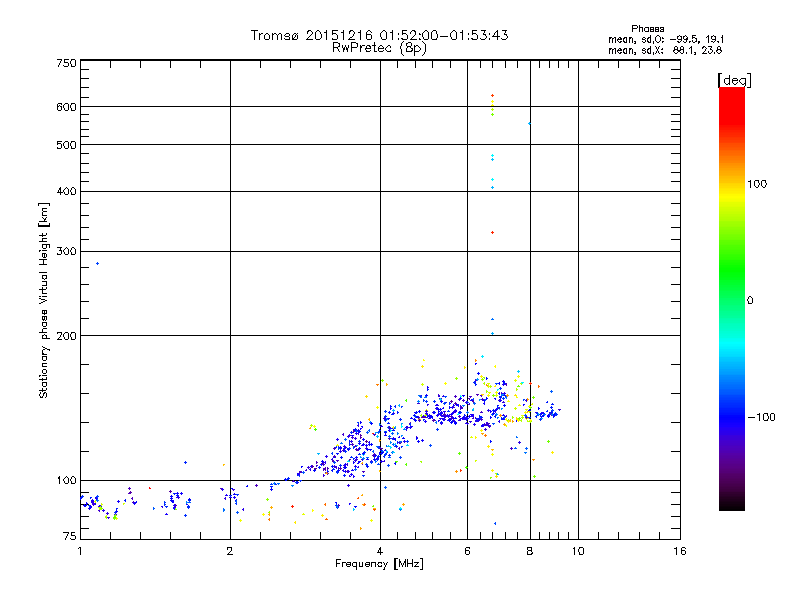Image resolution: width=800 pixels, height=600 pixels.
Task: Click x-axis tick label '8'
Action: tap(530, 551)
